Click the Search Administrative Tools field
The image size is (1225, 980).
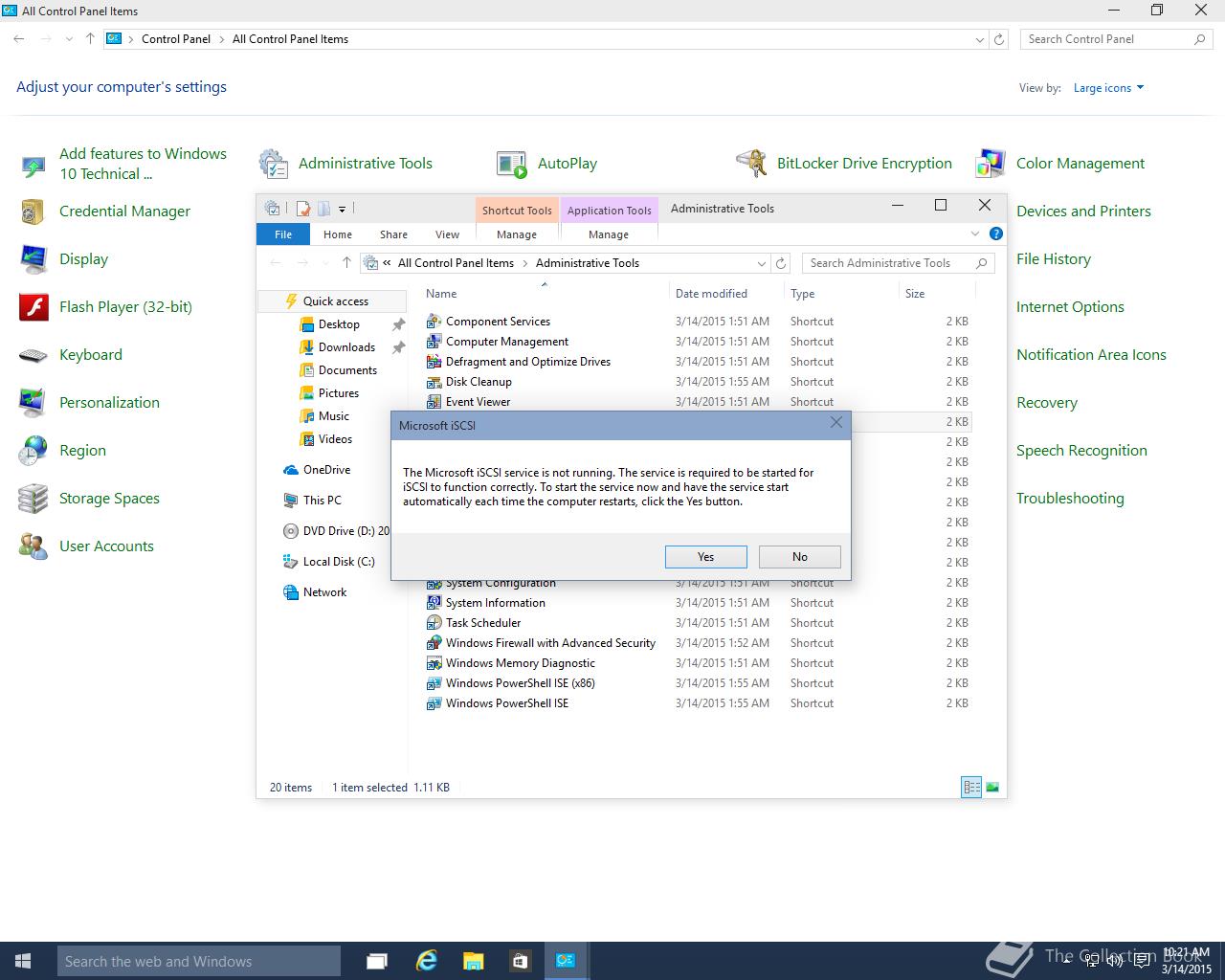[898, 263]
